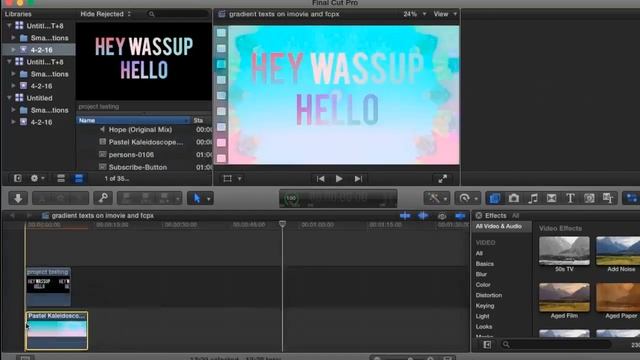Collapse the Untitled library disclosure triangle
This screenshot has height=360, width=640.
pyautogui.click(x=9, y=98)
